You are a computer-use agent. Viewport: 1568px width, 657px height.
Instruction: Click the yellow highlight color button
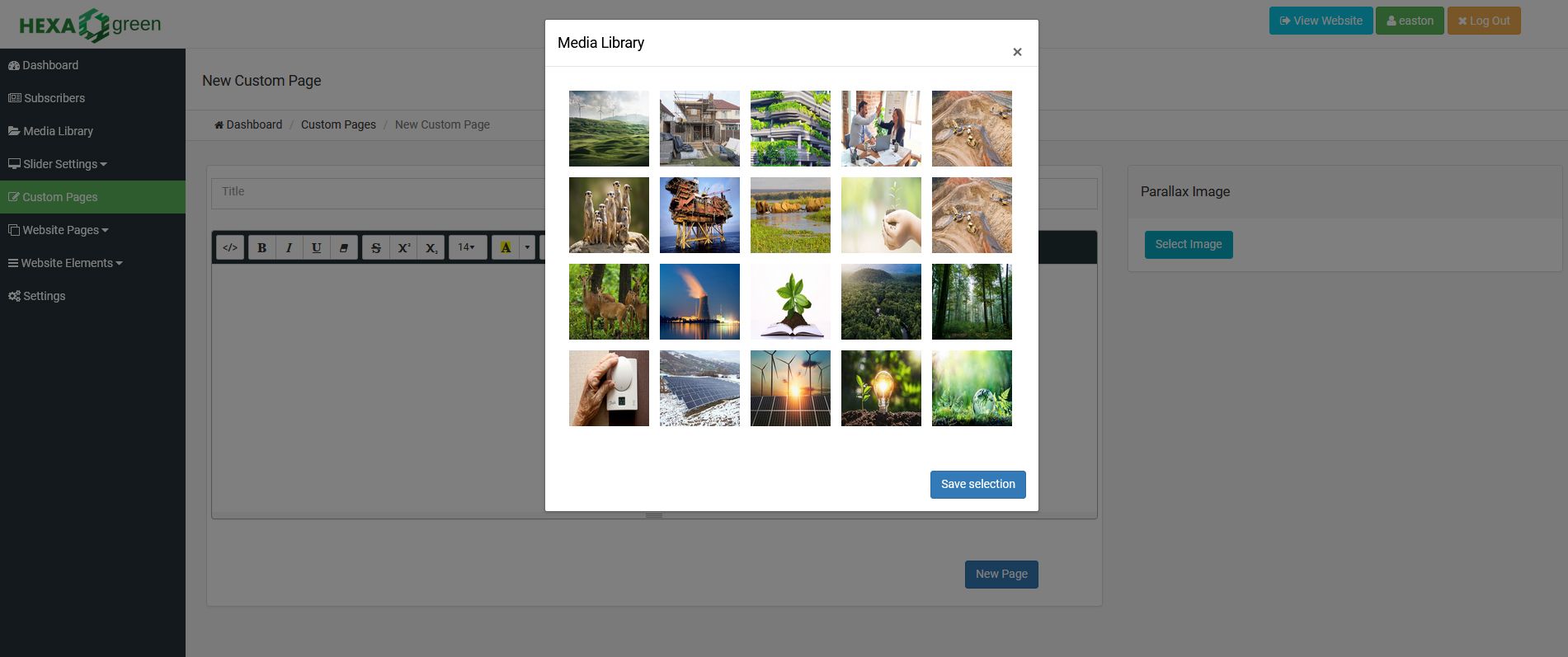(x=506, y=247)
